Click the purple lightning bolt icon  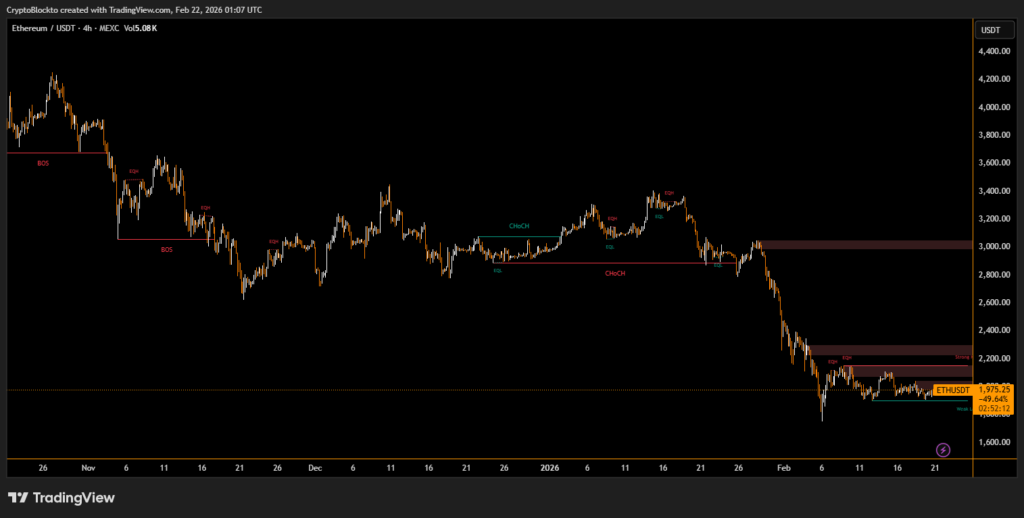[x=942, y=451]
